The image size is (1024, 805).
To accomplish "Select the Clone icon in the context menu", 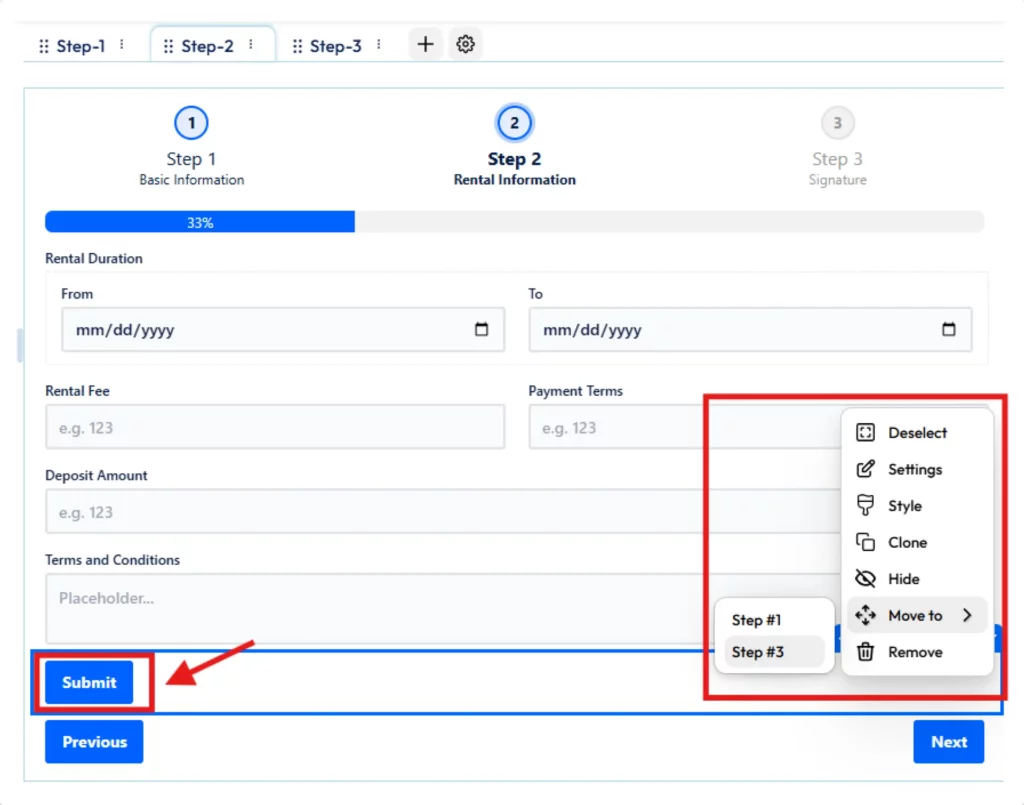I will pyautogui.click(x=867, y=542).
